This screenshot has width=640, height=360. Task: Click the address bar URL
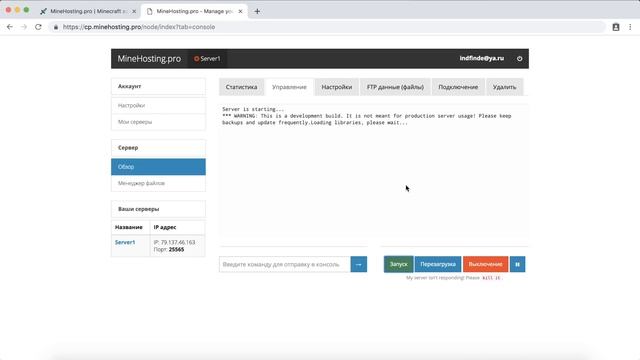[x=139, y=27]
